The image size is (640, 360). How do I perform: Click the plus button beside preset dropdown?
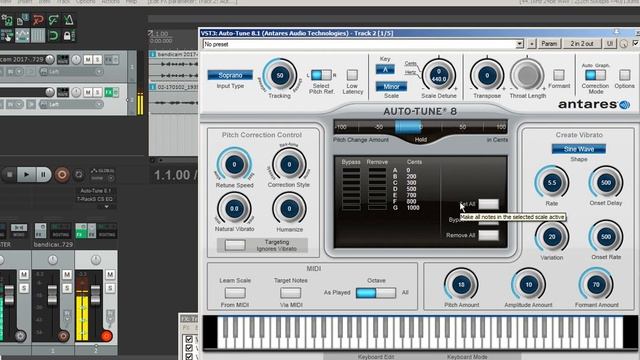point(531,44)
